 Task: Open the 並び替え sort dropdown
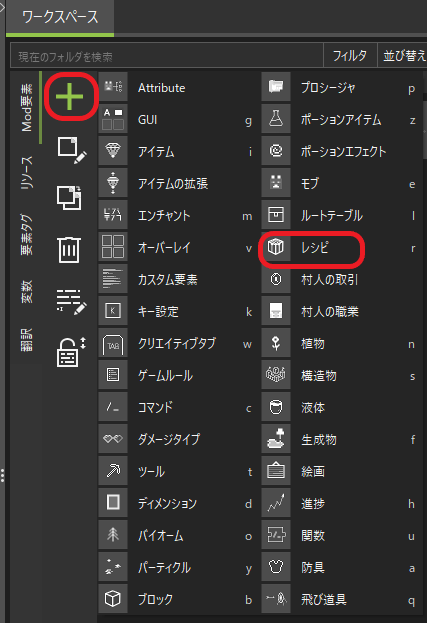pos(403,55)
